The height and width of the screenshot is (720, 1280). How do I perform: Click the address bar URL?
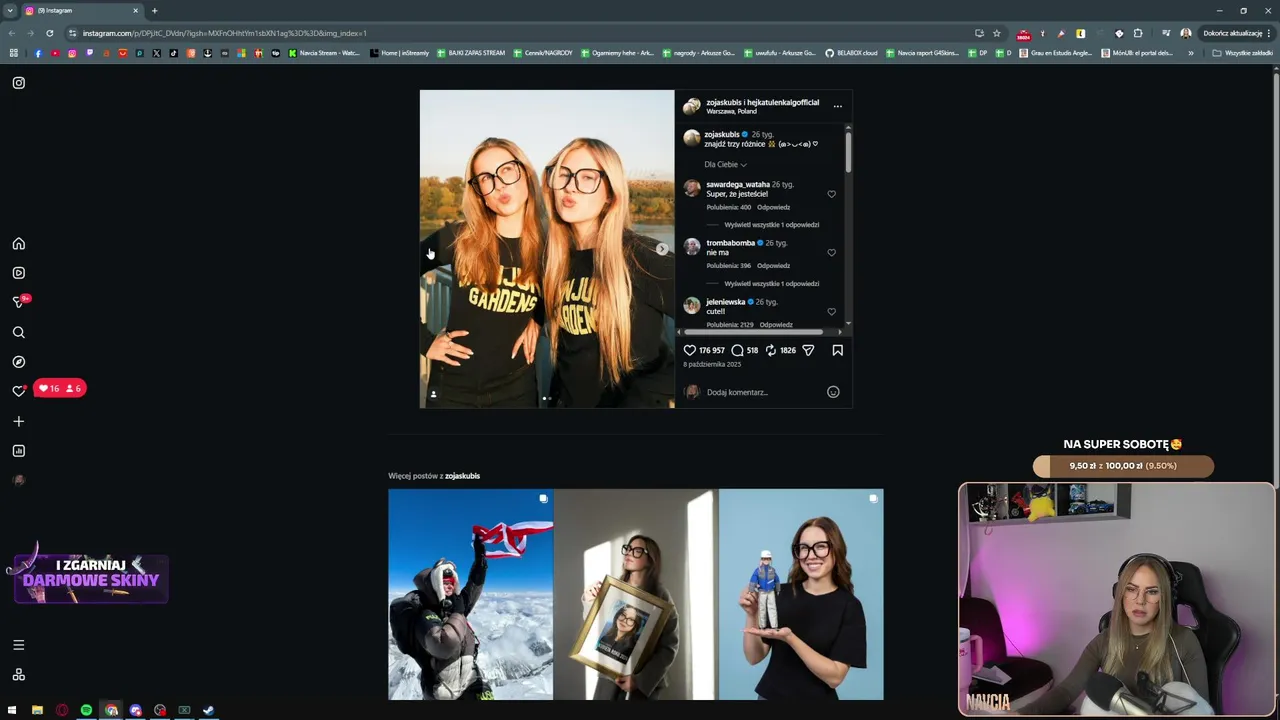click(x=224, y=33)
